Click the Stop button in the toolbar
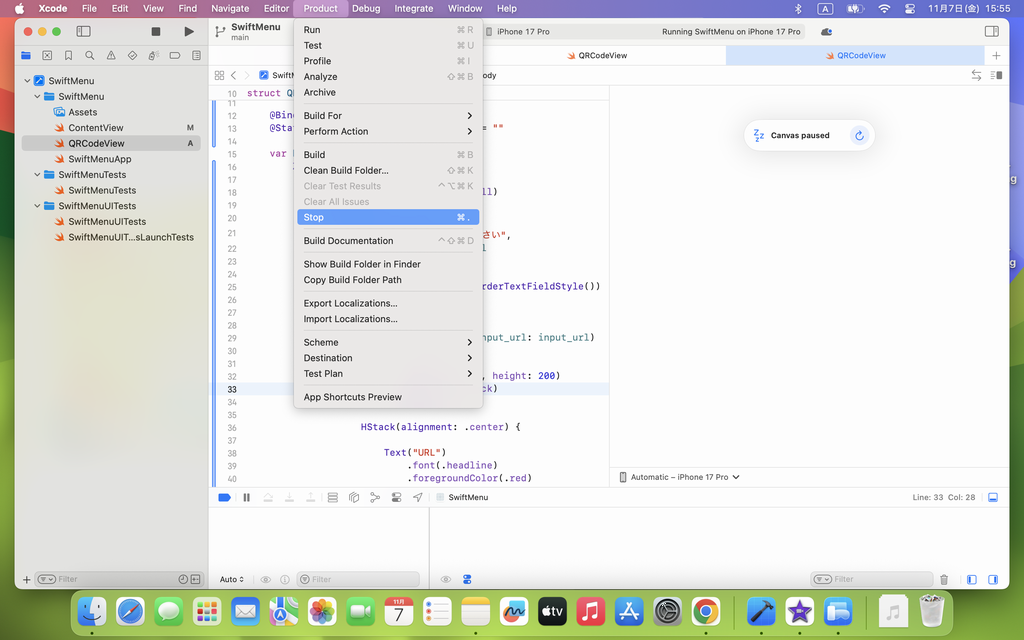 (x=156, y=32)
